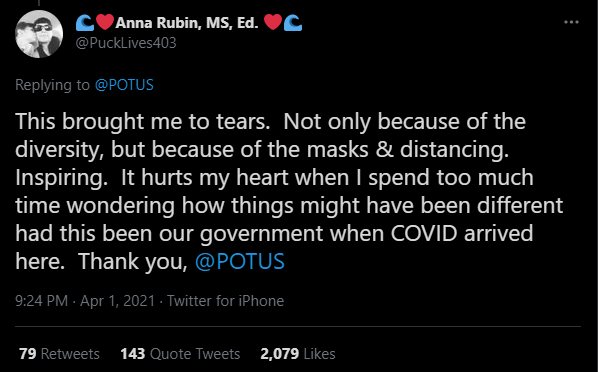This screenshot has width=598, height=372.
Task: Click the 9:24 PM time stamp
Action: [x=41, y=301]
